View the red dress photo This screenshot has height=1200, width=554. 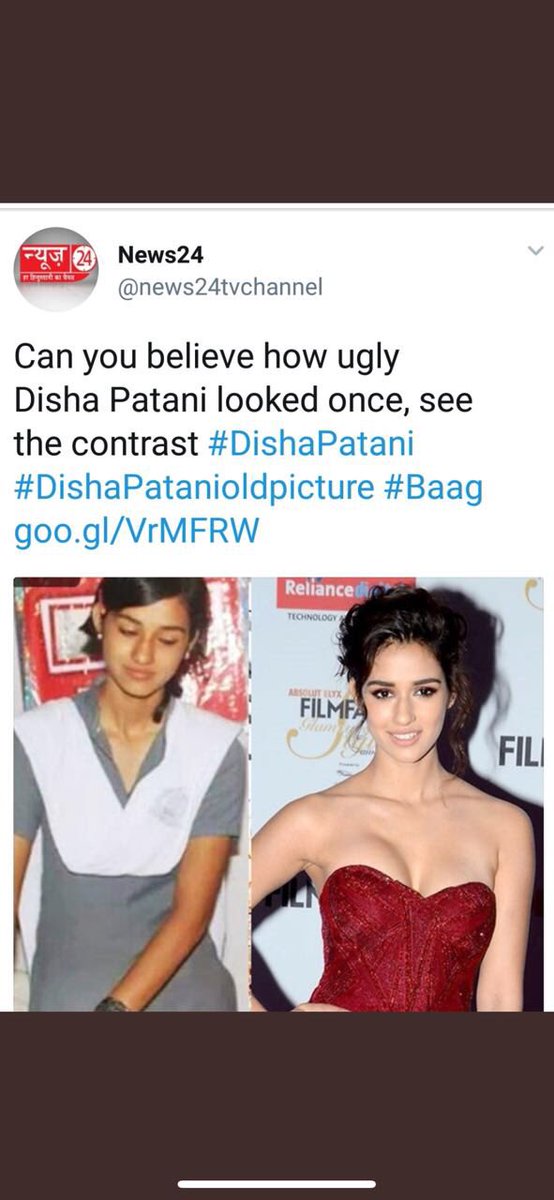click(x=397, y=794)
